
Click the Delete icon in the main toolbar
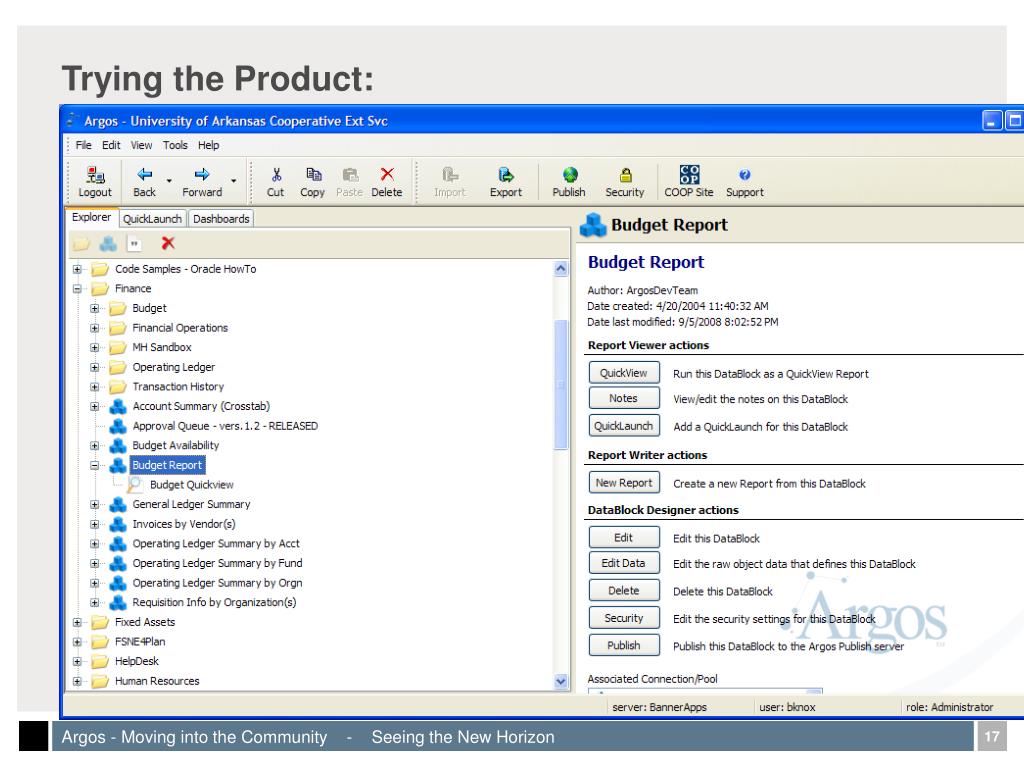(387, 174)
